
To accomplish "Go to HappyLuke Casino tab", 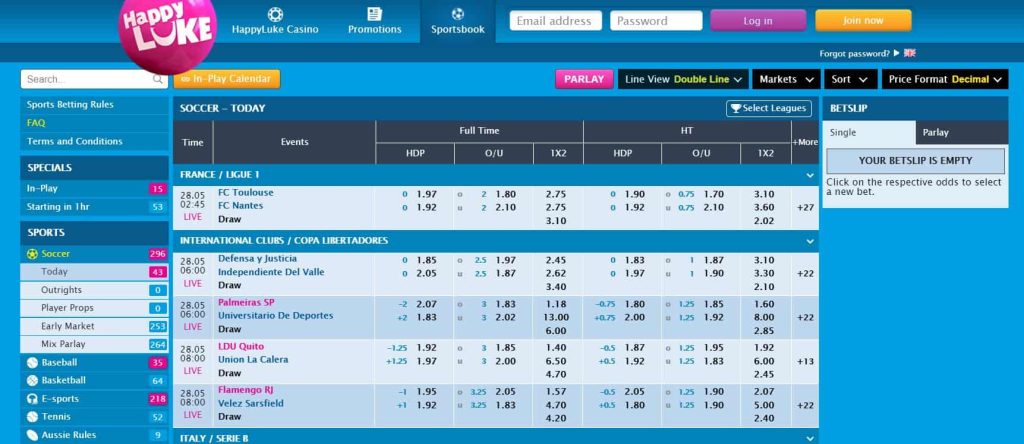I will click(x=275, y=21).
